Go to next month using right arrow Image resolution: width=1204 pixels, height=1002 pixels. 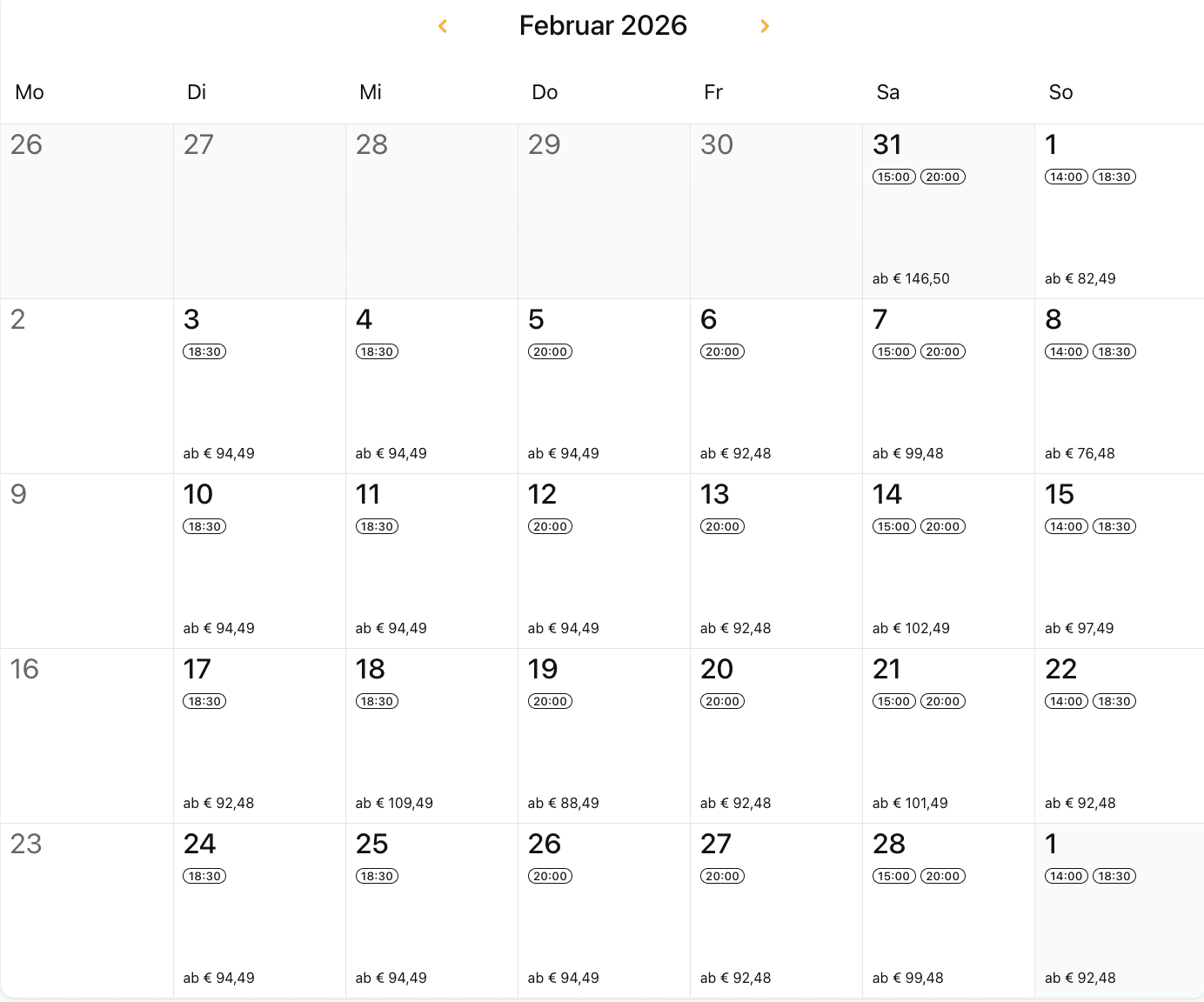pyautogui.click(x=765, y=26)
